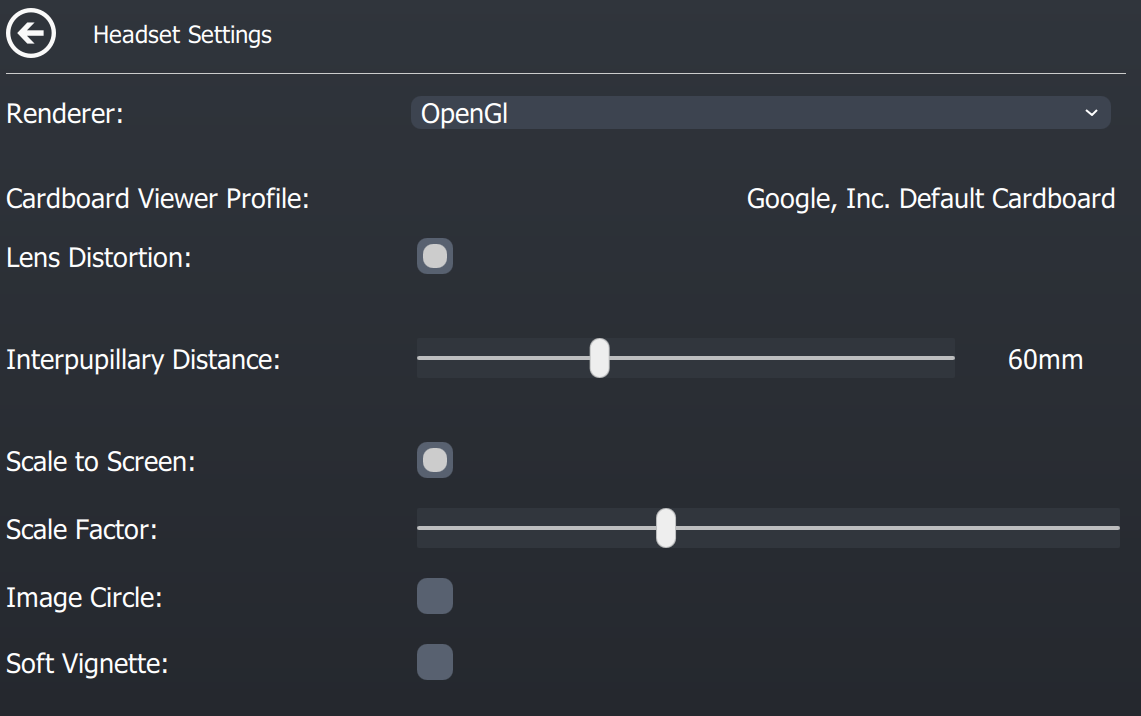1141x716 pixels.
Task: Click the Image Circle label
Action: tap(84, 598)
